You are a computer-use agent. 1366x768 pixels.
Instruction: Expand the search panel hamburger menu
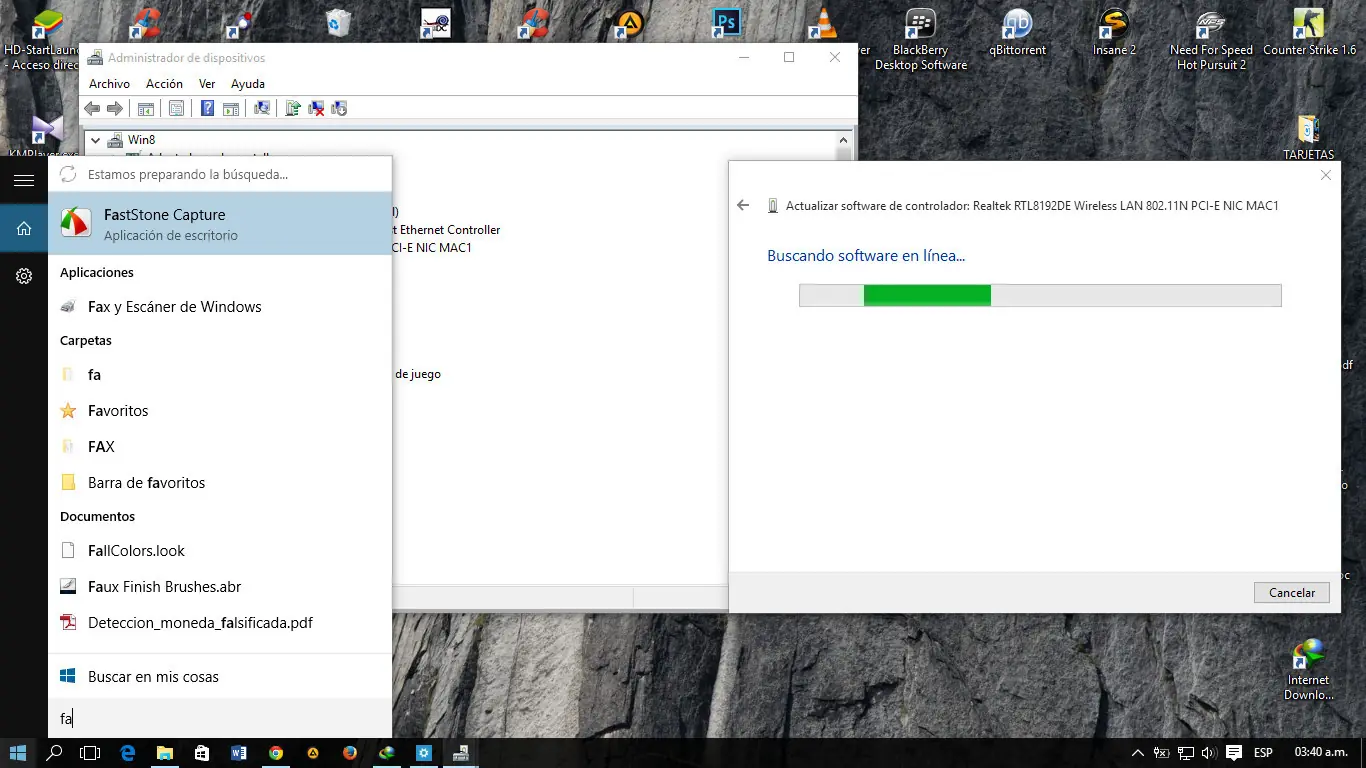coord(24,180)
